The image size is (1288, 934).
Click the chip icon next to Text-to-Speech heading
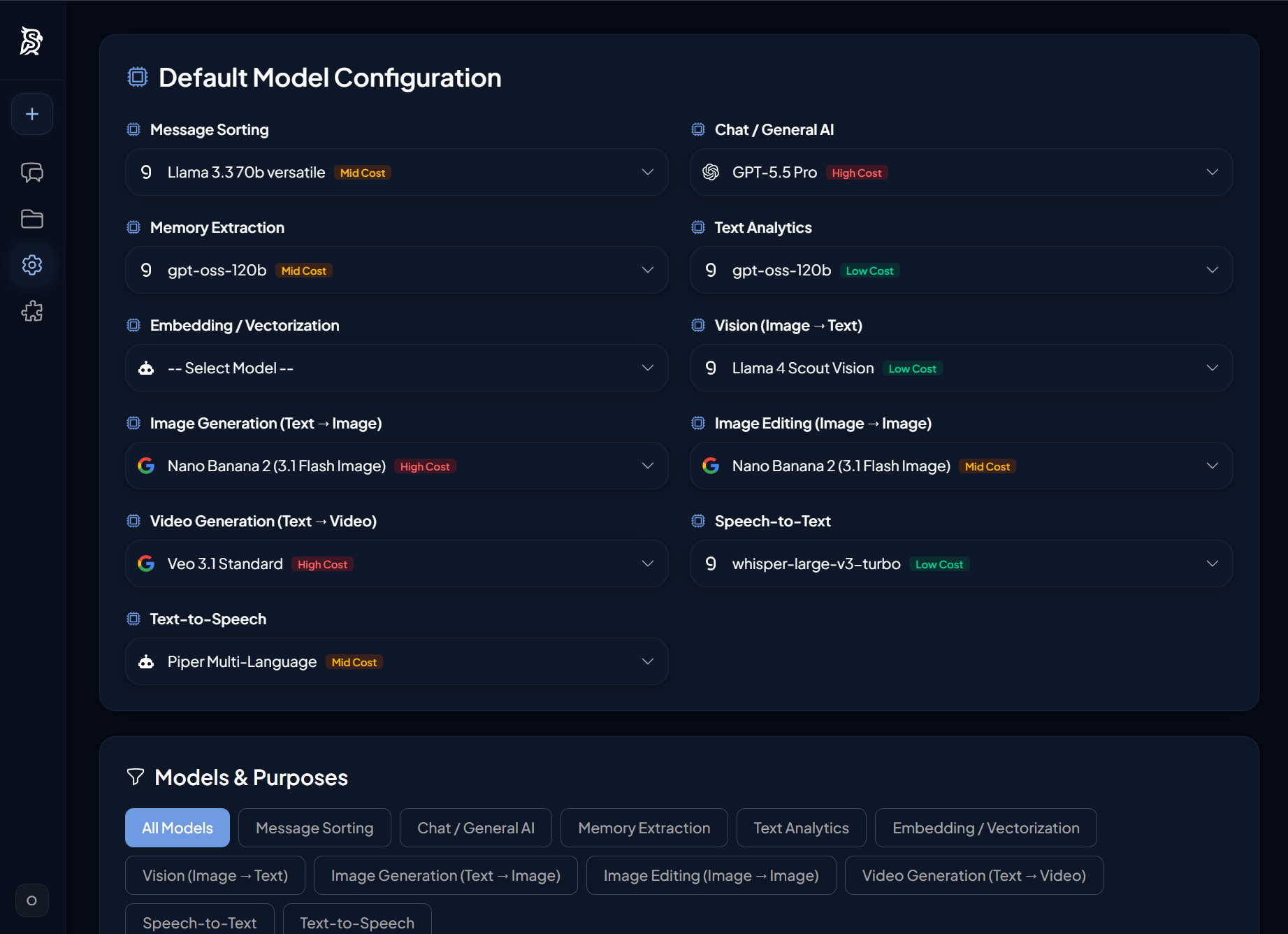tap(133, 619)
